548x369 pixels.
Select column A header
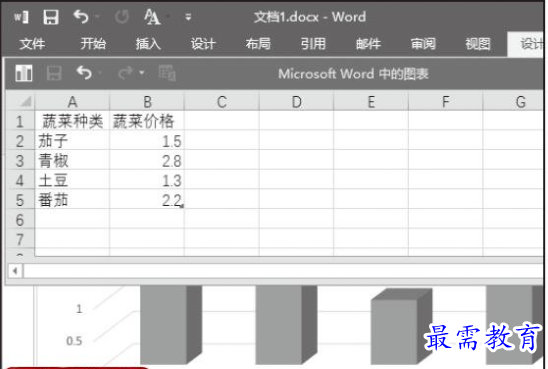click(x=72, y=102)
